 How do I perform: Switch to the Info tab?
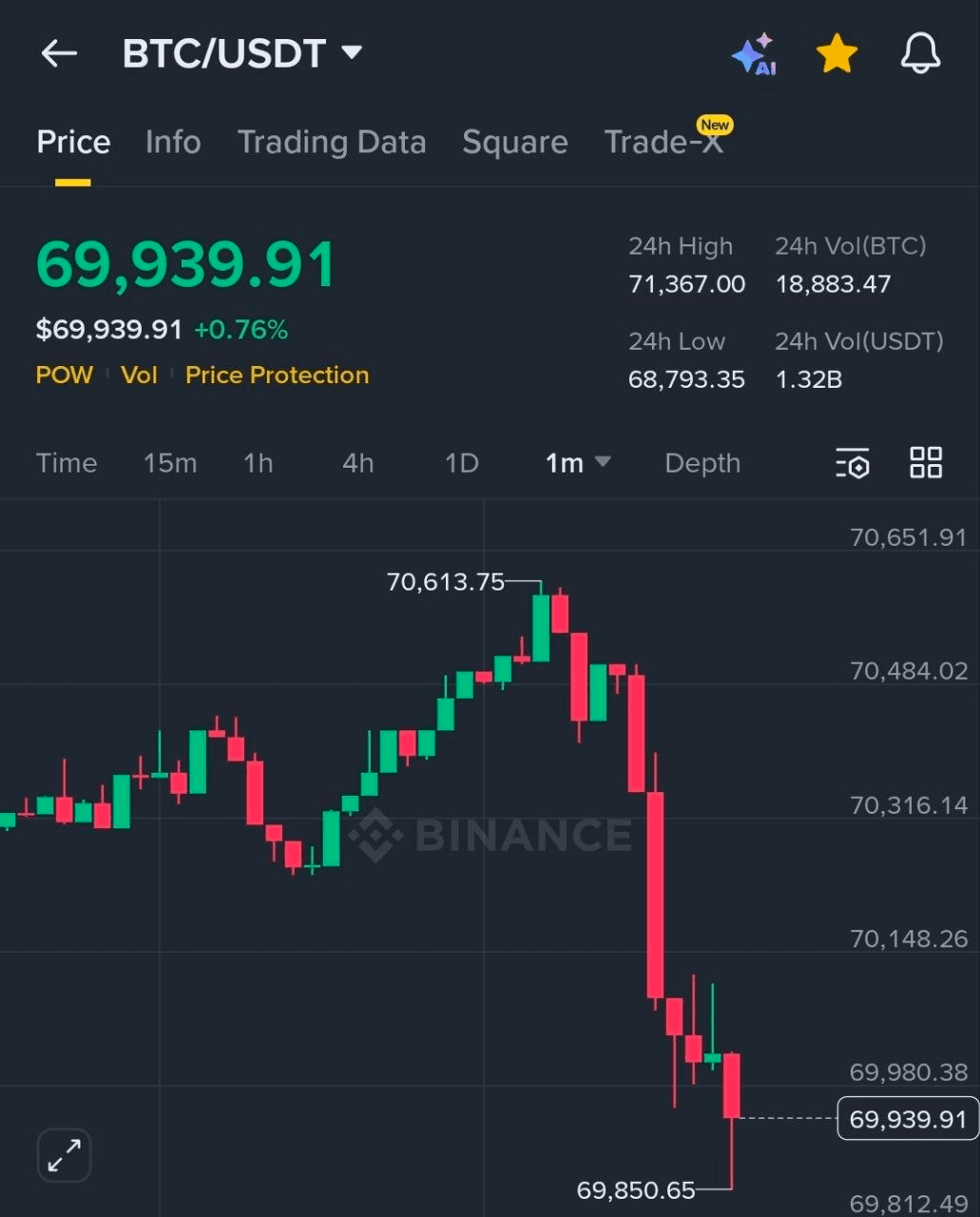tap(173, 143)
